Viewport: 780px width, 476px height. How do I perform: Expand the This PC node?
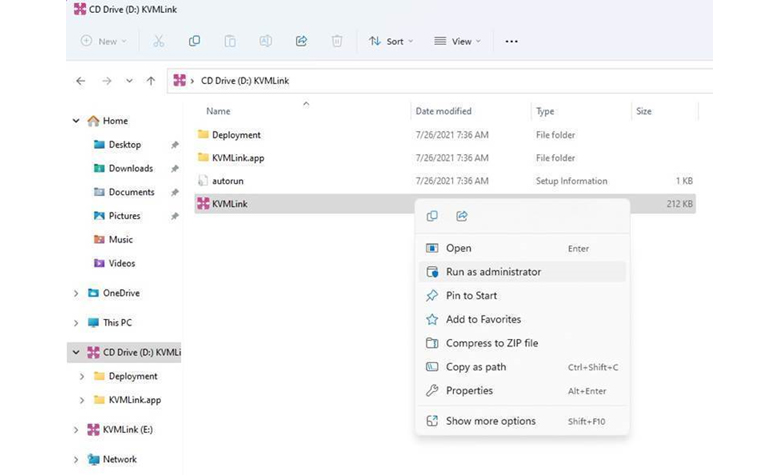[76, 323]
